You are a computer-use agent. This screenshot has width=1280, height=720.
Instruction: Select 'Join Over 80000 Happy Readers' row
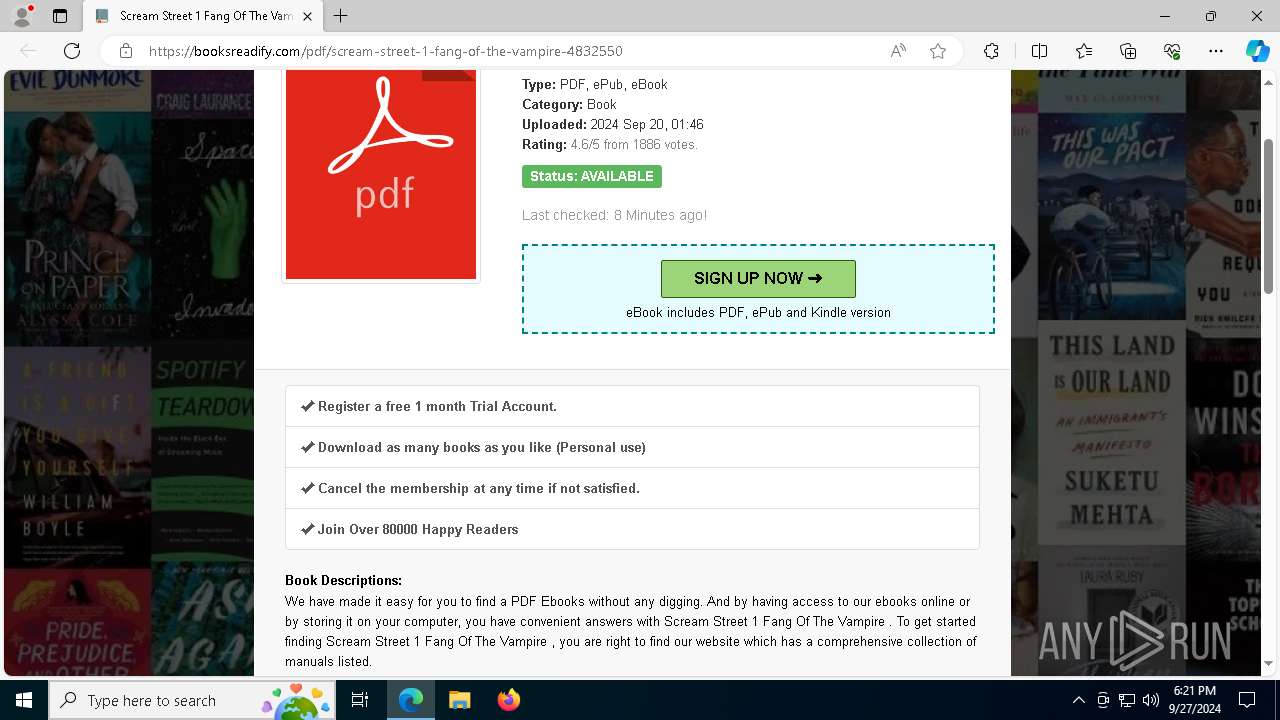point(632,529)
